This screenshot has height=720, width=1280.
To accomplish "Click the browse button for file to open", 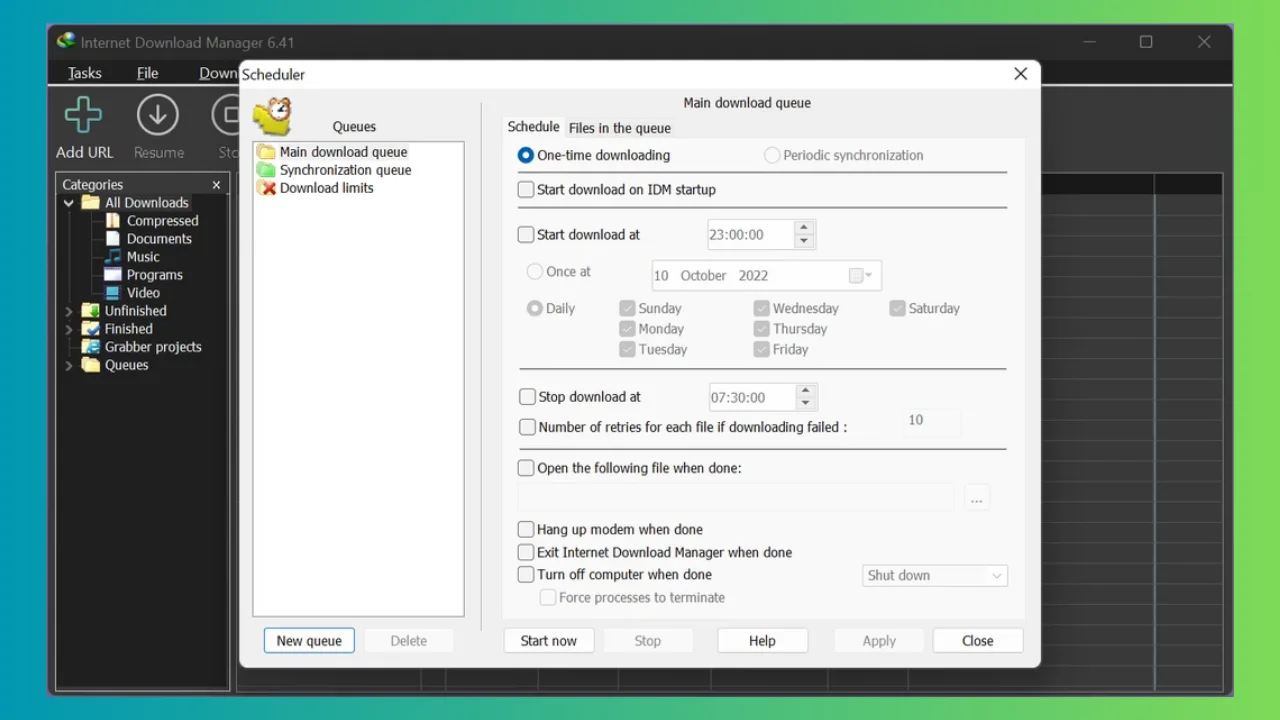I will pos(978,498).
